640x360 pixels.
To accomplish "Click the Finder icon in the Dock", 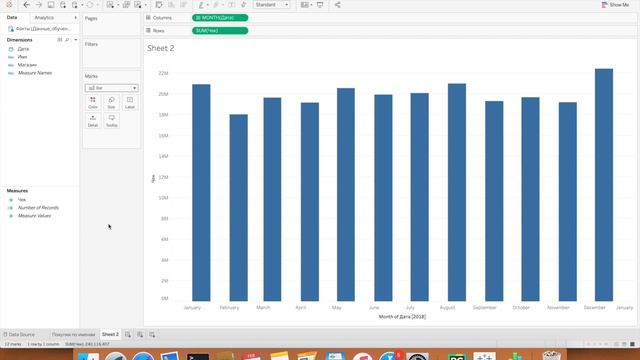I will [88, 356].
